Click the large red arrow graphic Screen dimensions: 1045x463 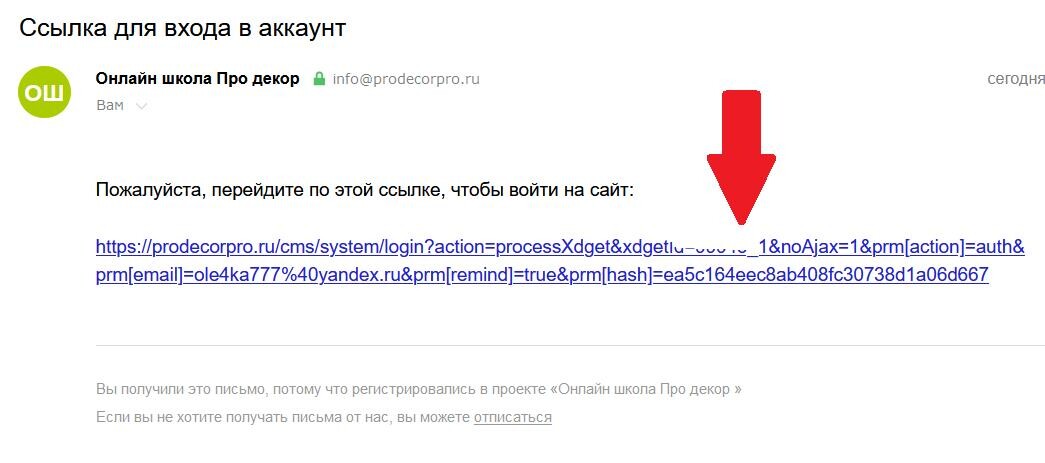pyautogui.click(x=741, y=157)
